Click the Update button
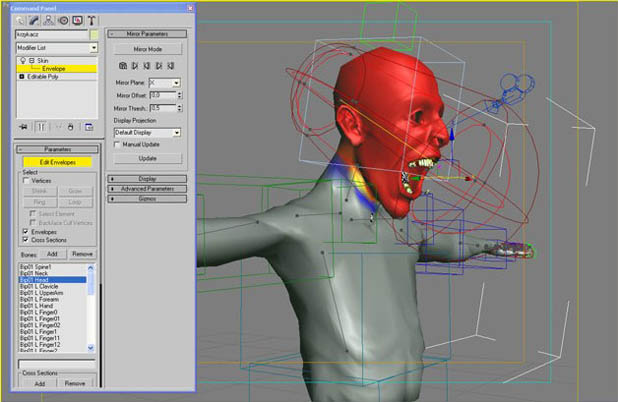 [148, 158]
